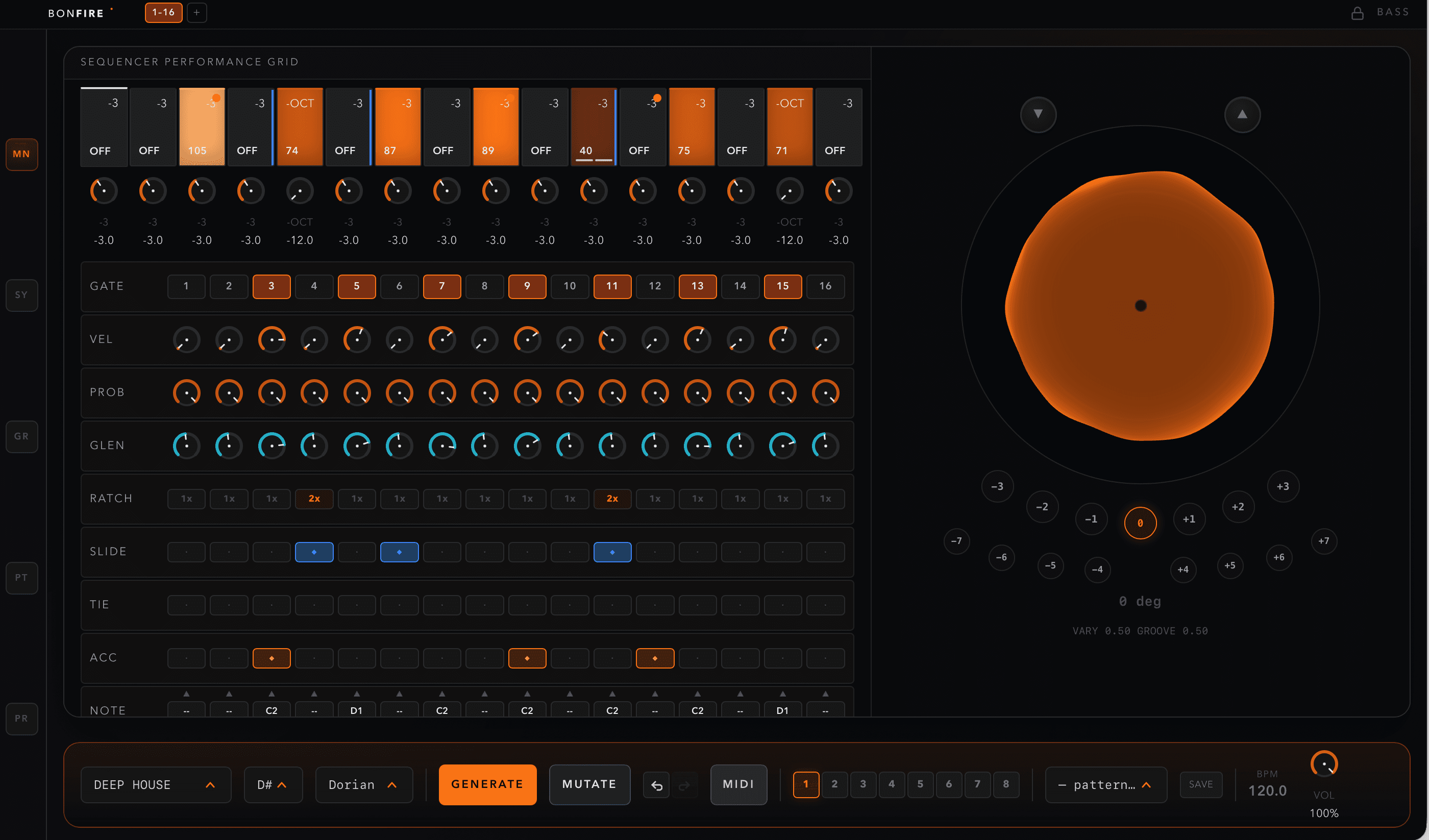Open the DEEP HOUSE style dropdown
This screenshot has height=840, width=1429.
(156, 785)
